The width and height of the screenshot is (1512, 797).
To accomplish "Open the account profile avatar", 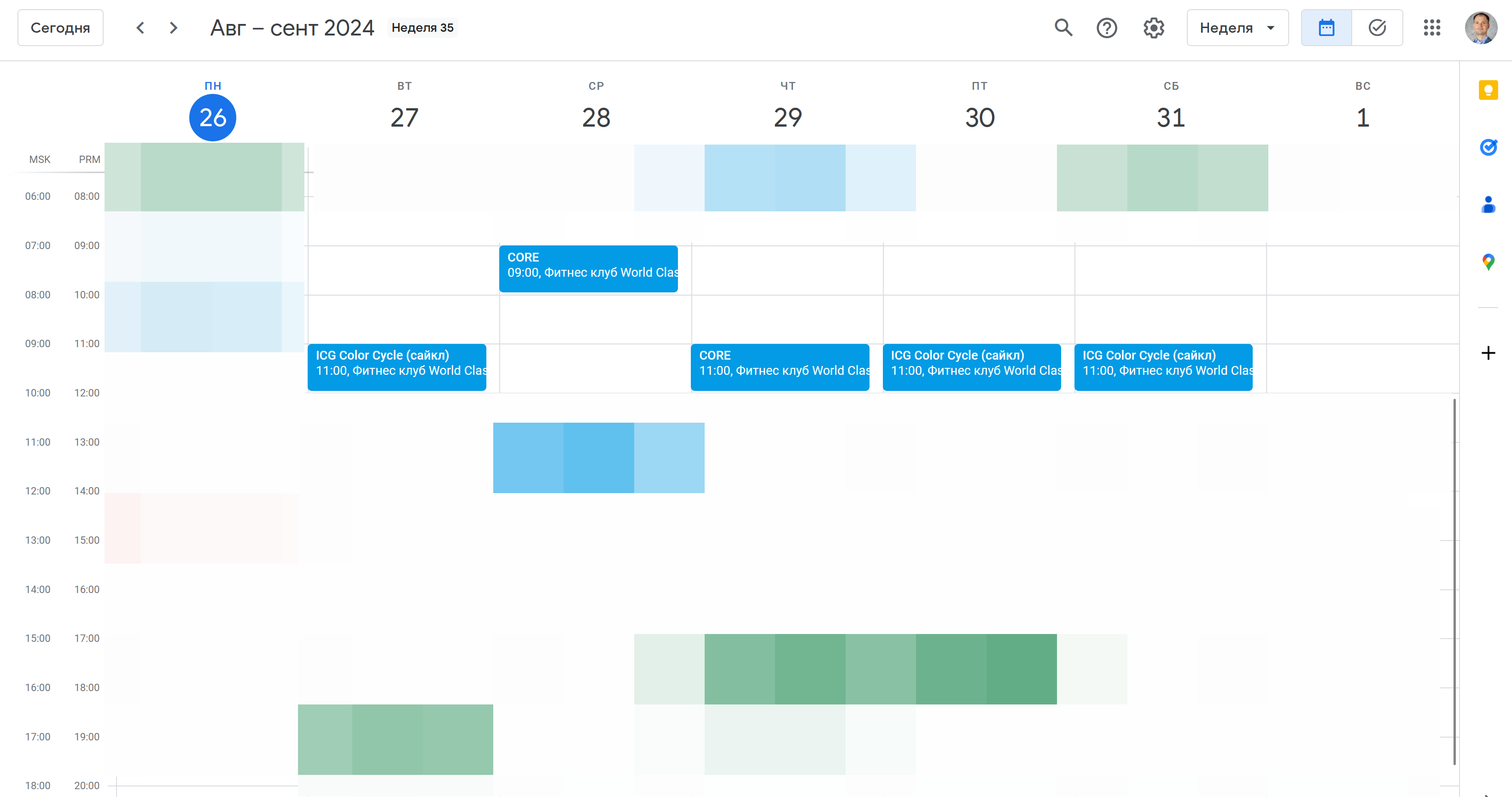I will 1480,28.
